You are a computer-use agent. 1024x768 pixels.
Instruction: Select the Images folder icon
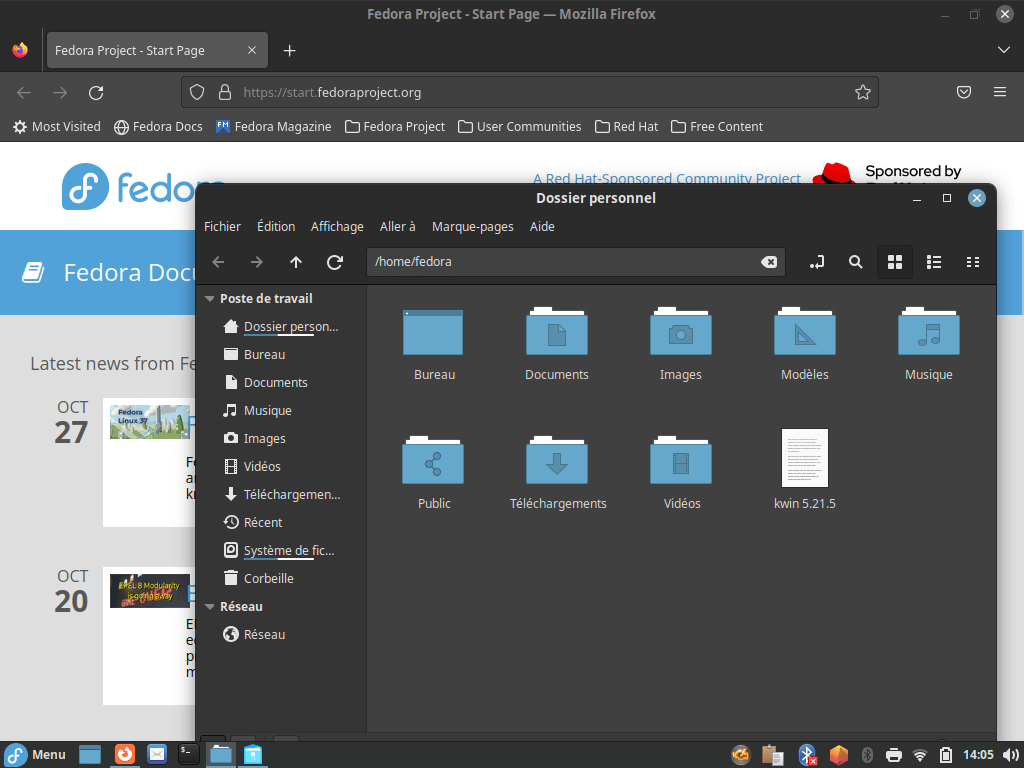pos(680,332)
